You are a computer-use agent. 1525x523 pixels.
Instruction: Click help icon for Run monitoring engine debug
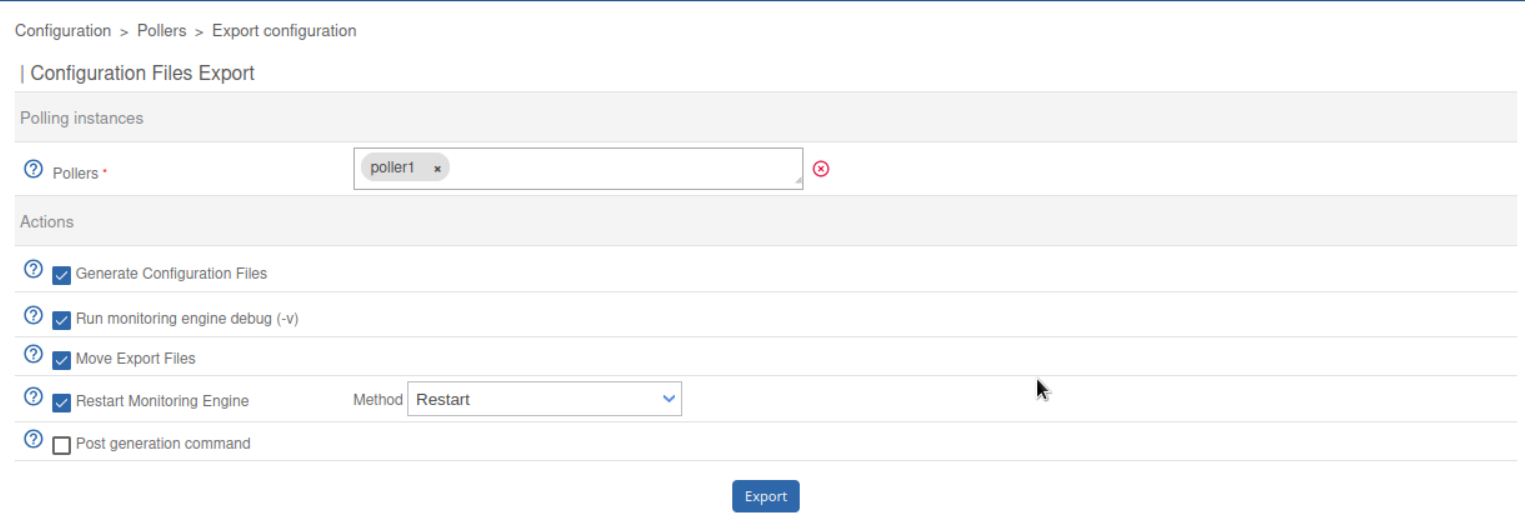tap(33, 315)
